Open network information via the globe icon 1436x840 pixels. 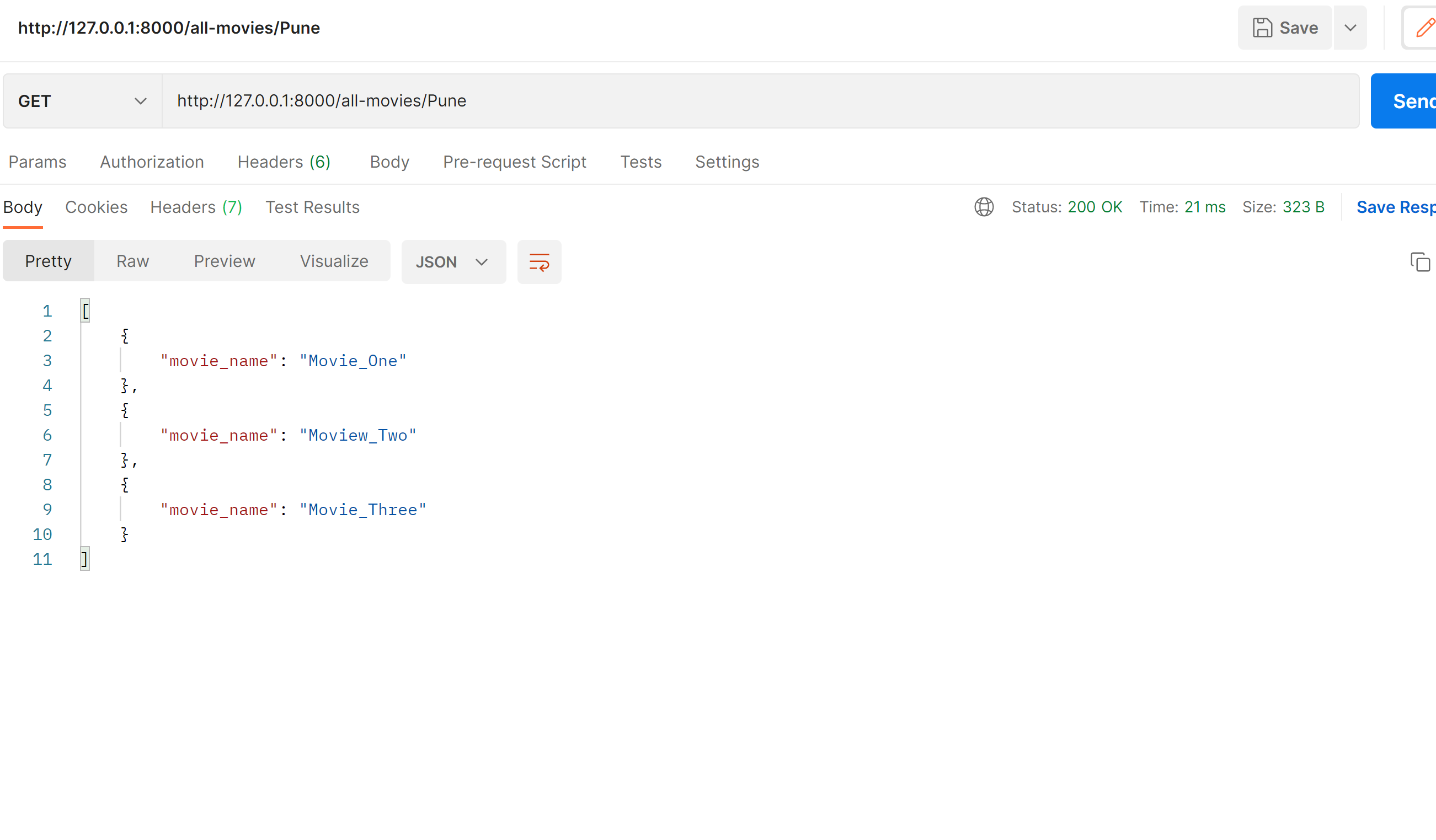[x=984, y=207]
